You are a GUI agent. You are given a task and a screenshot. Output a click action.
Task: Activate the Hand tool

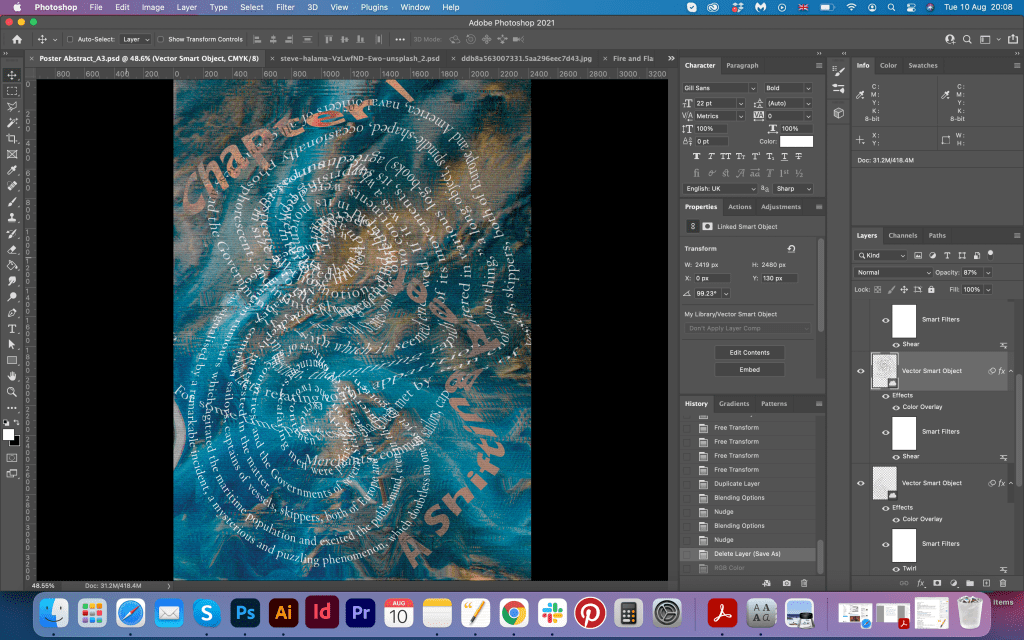(12, 376)
